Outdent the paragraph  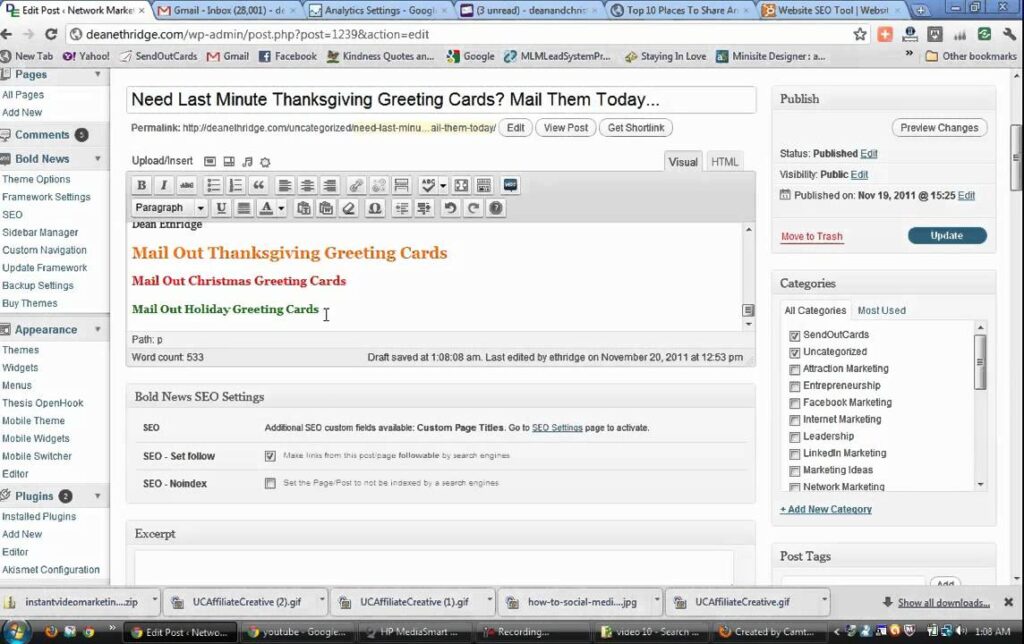[402, 208]
